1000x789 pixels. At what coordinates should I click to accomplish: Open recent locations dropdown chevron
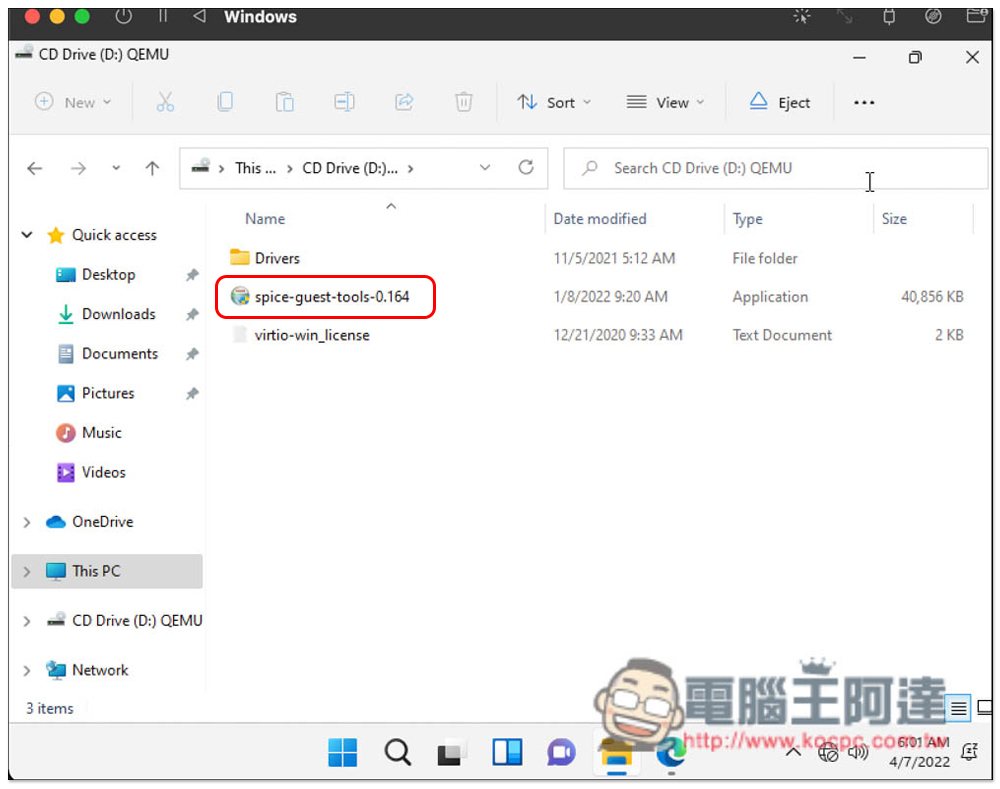[x=115, y=168]
